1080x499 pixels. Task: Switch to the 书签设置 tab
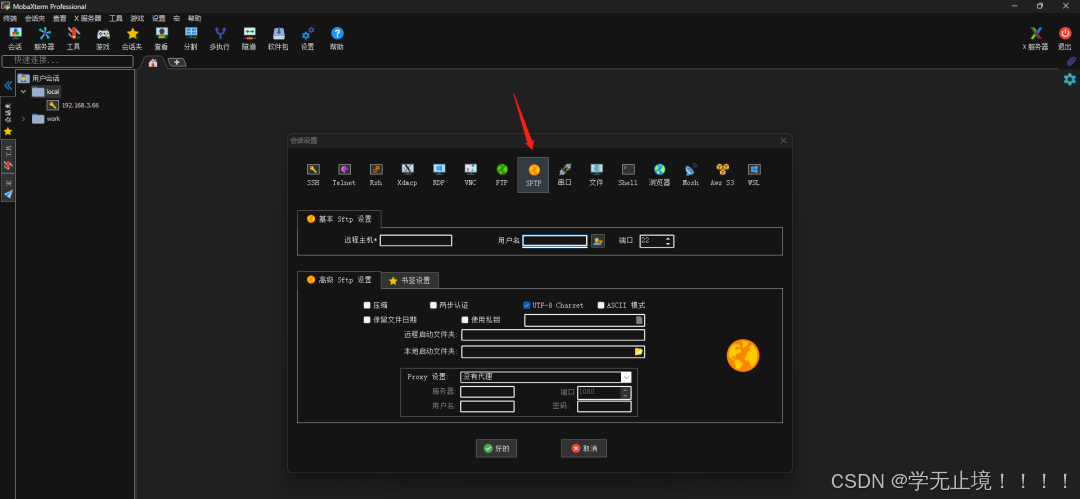coord(410,281)
